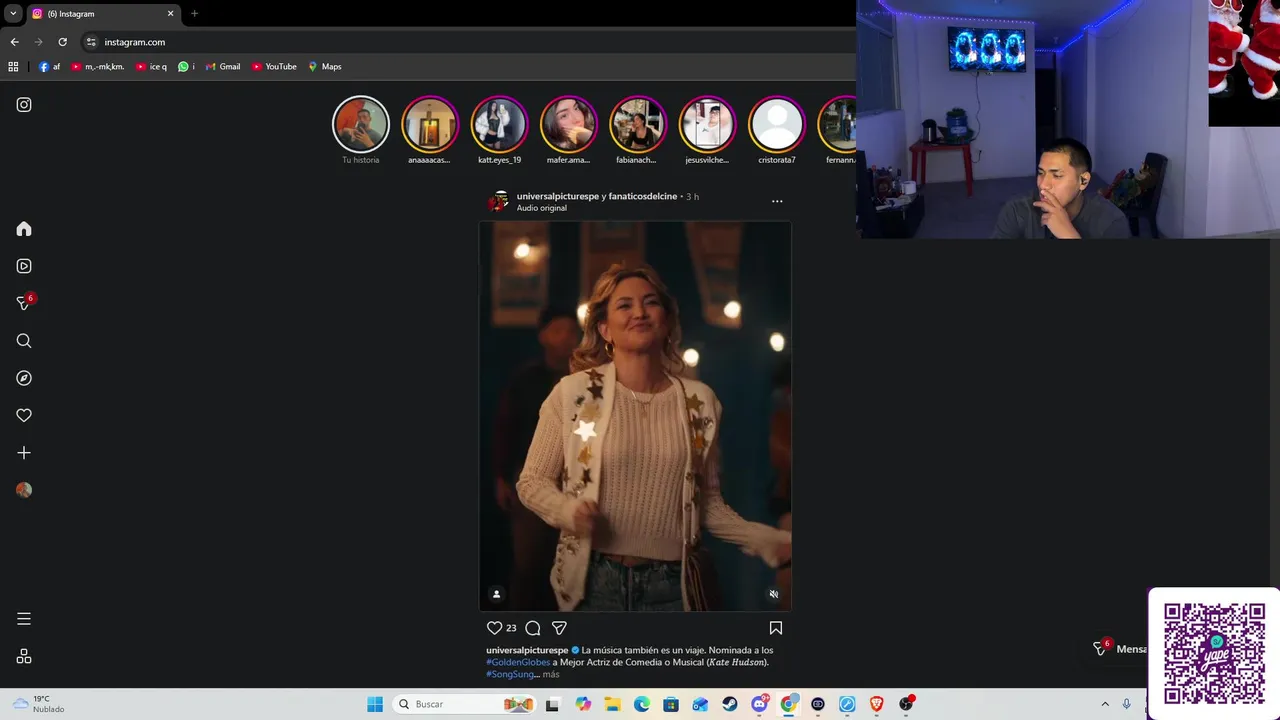View site information icon in address bar
Screen dimensions: 1280x720
(x=91, y=42)
